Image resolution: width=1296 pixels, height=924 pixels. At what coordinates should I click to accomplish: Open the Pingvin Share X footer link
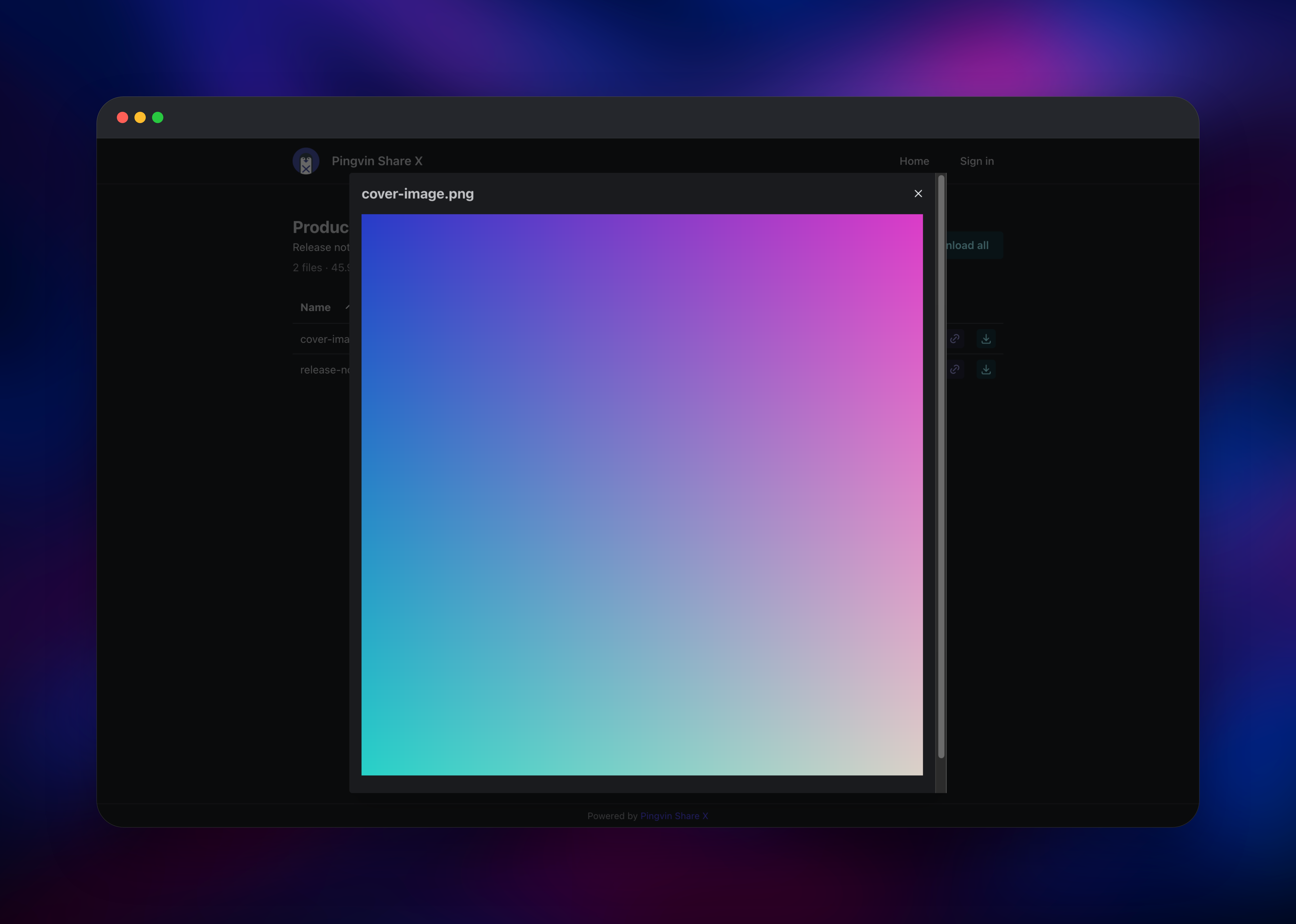674,816
